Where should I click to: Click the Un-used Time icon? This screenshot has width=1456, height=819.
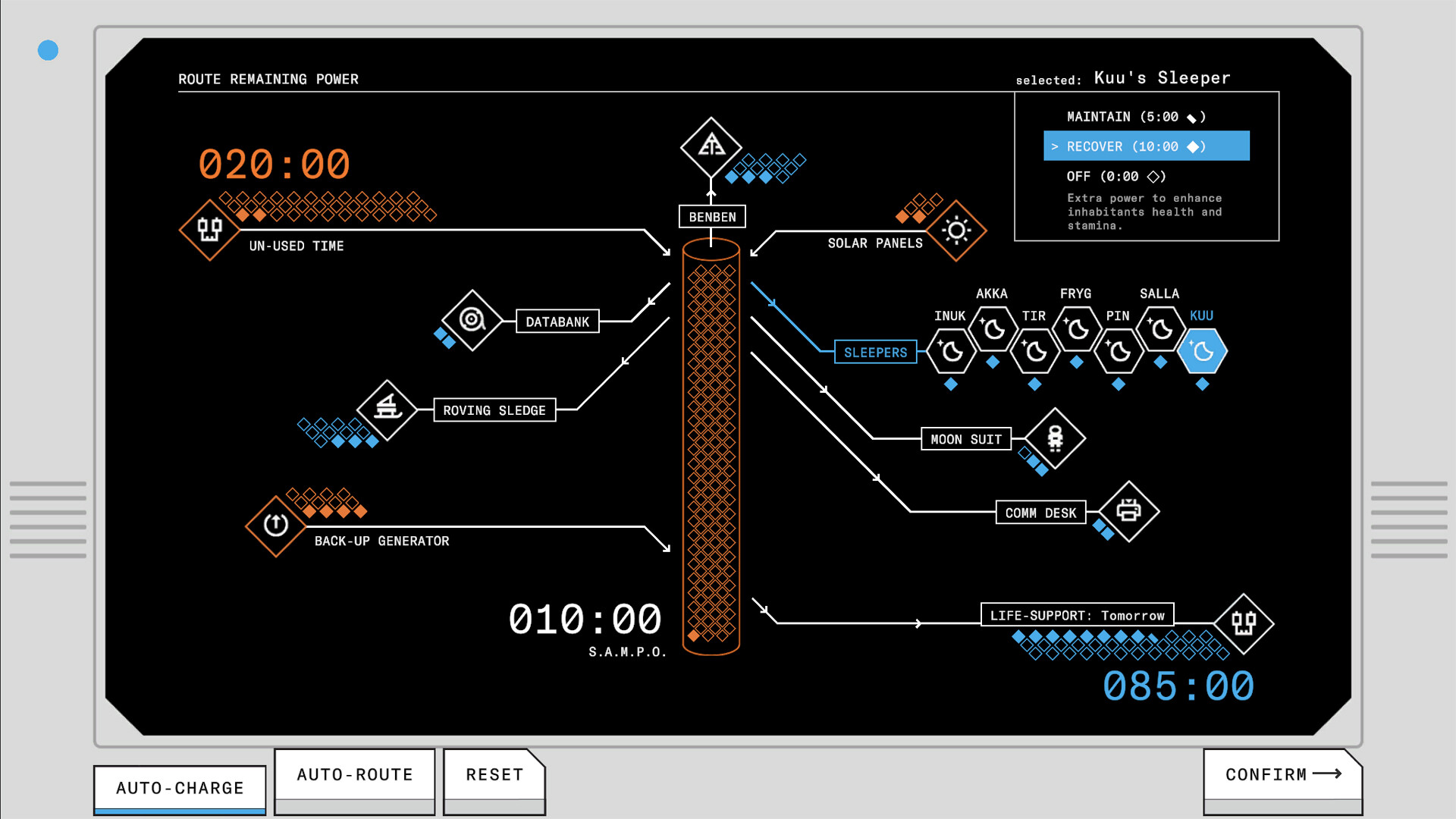tap(210, 230)
